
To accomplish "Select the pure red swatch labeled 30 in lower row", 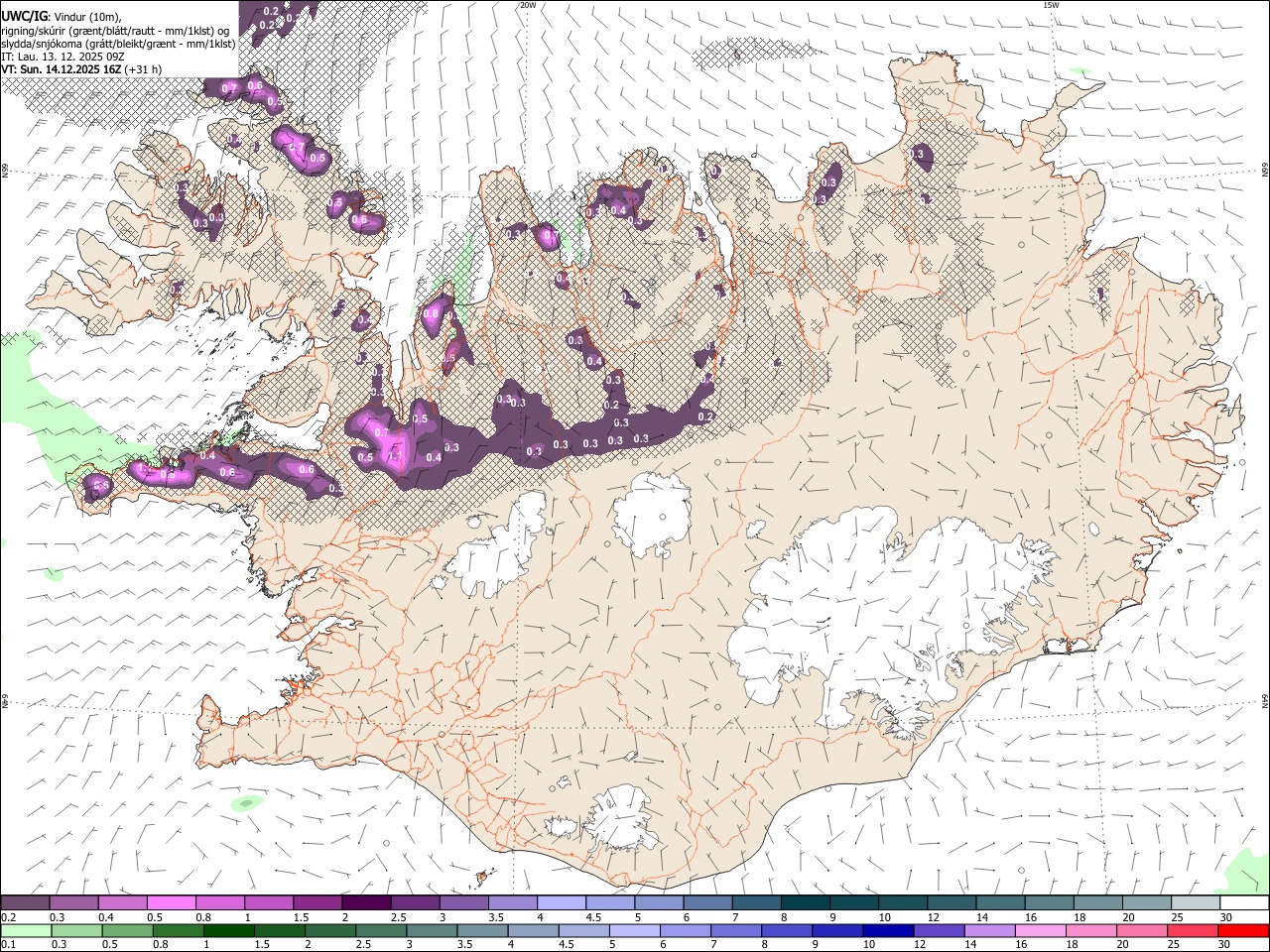I will (1242, 931).
